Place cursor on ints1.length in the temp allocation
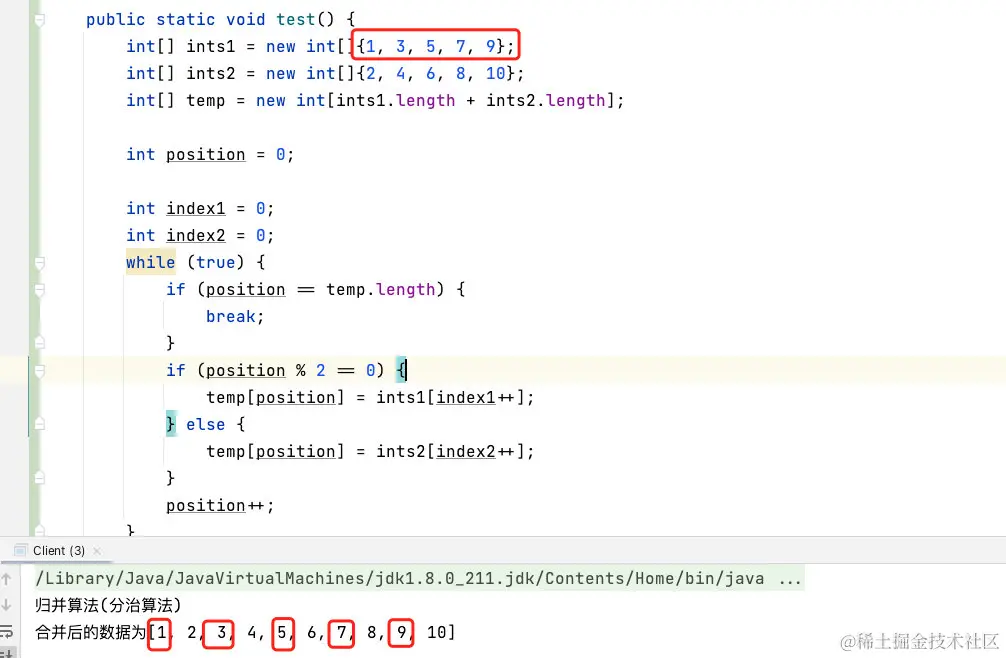This screenshot has width=1006, height=658. coord(396,100)
